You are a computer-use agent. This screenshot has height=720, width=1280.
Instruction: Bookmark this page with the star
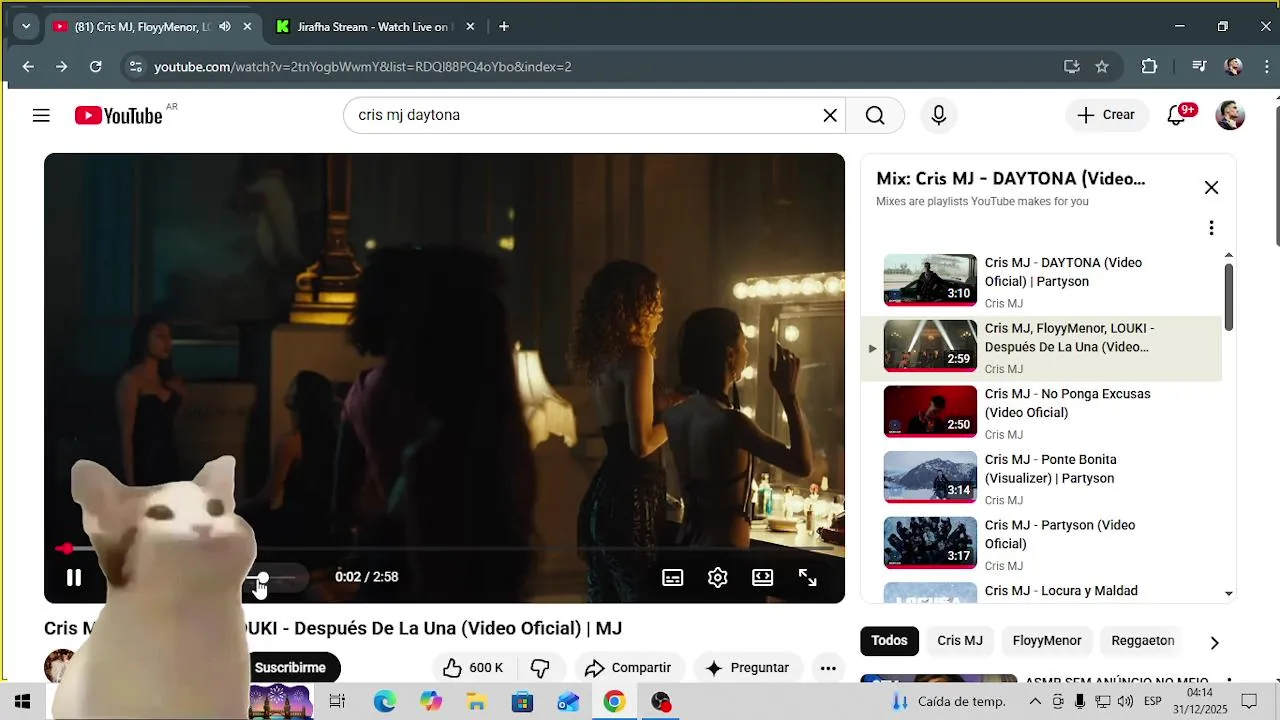pos(1102,67)
